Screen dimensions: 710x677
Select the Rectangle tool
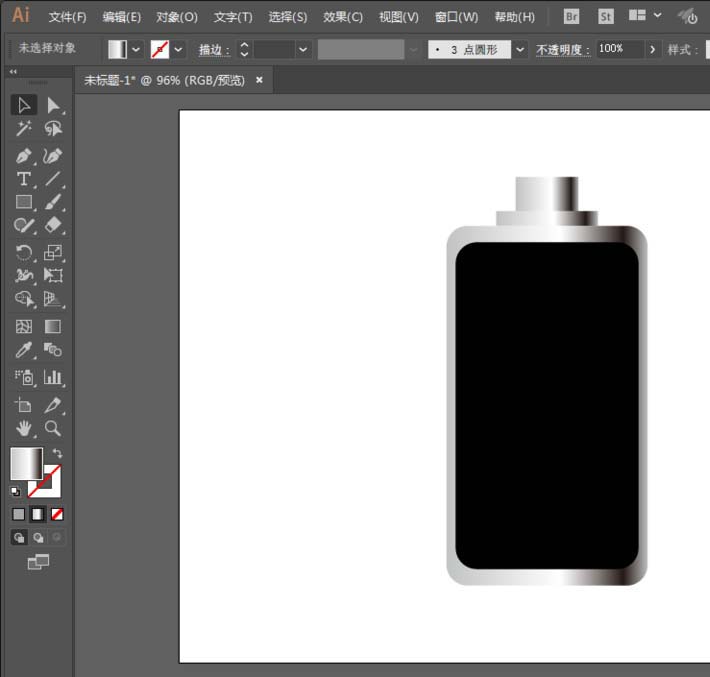(24, 203)
